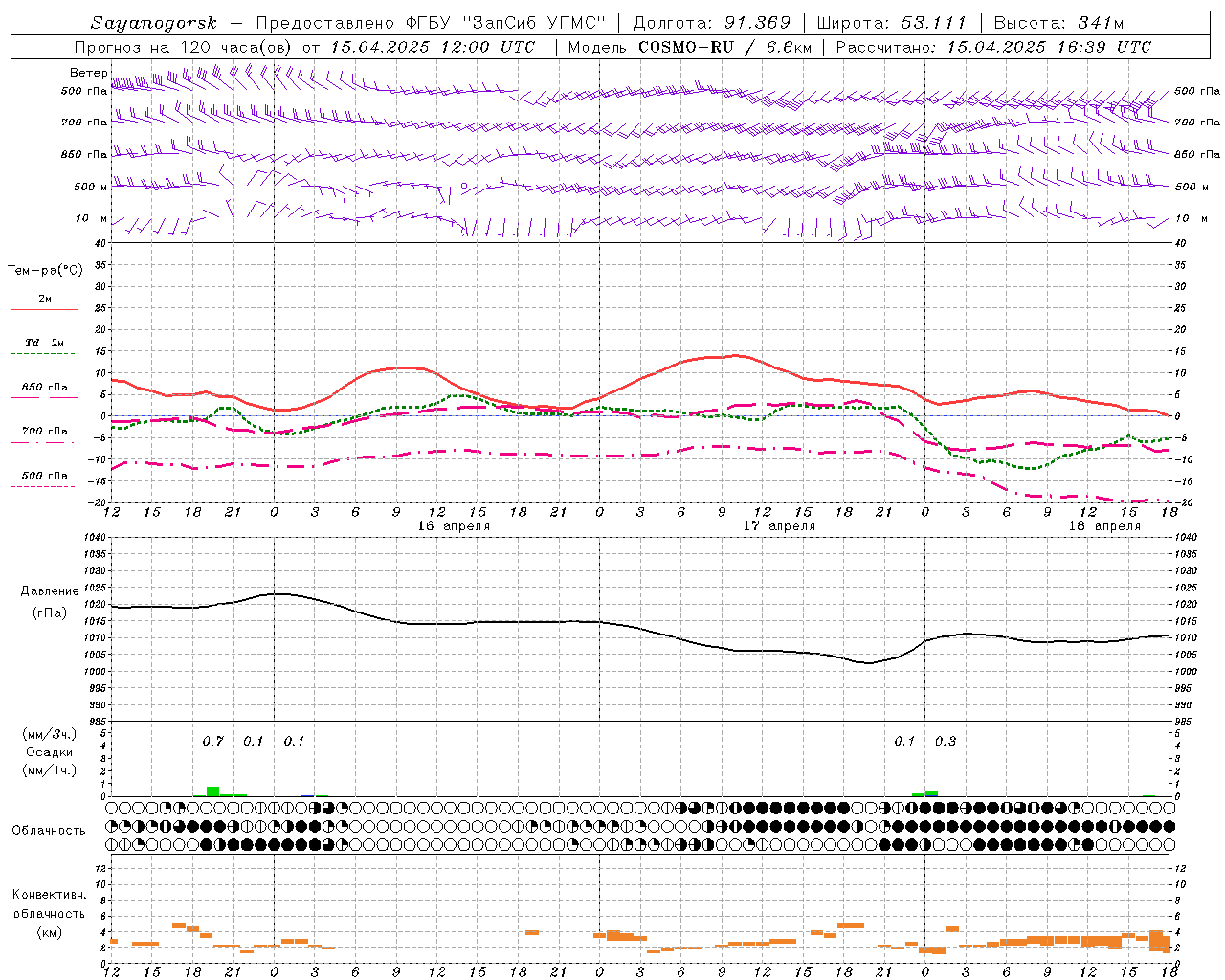Click the 0.7 precipitation value

(x=212, y=741)
